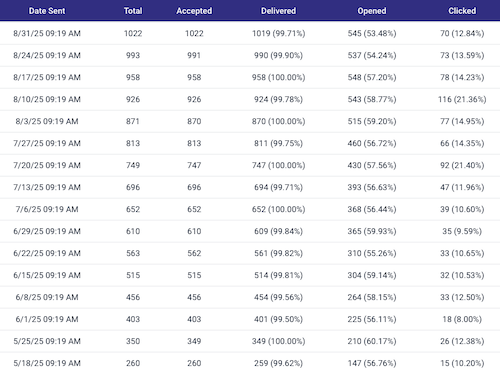Screen dimensions: 500x372
Task: Open the 8/31/25 09:19 AM send row
Action: pos(250,33)
